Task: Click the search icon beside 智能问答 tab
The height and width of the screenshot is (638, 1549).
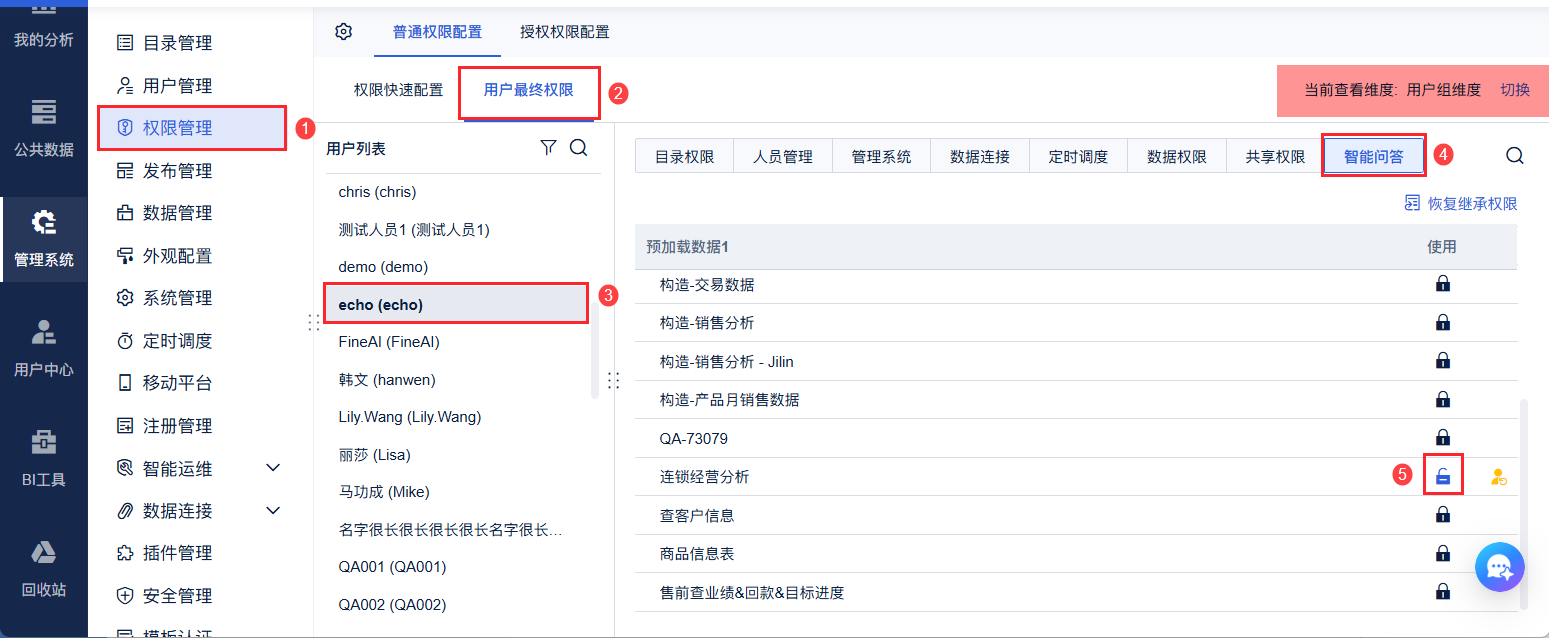Action: pos(1515,156)
